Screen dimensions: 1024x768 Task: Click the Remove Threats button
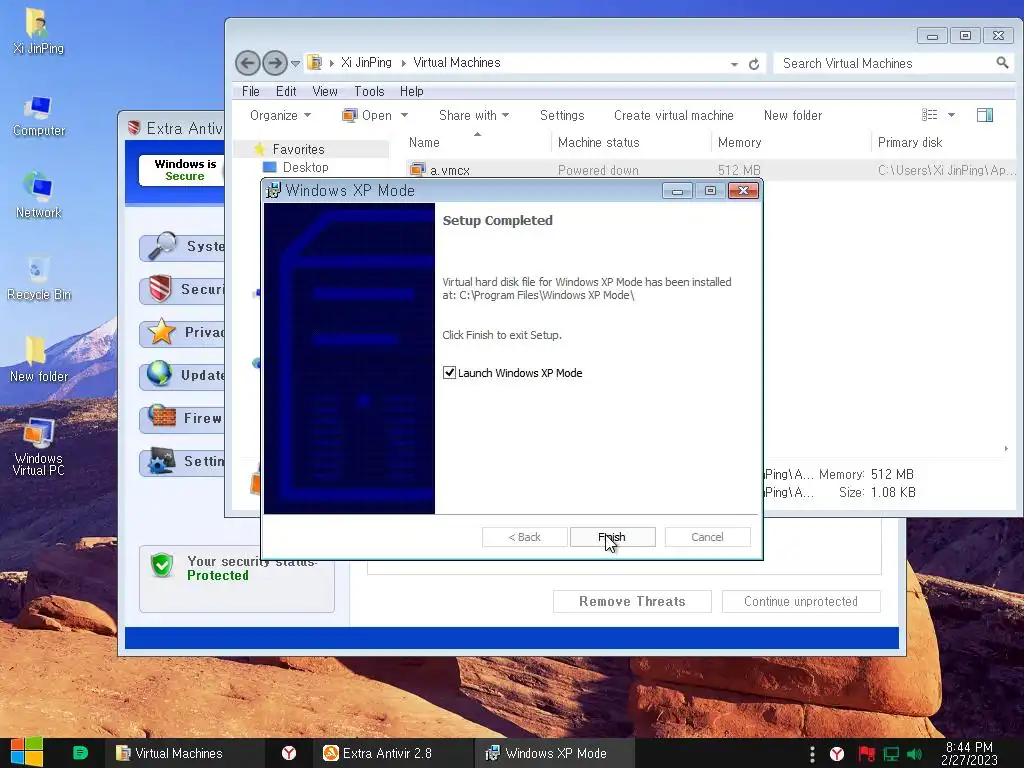pyautogui.click(x=632, y=601)
